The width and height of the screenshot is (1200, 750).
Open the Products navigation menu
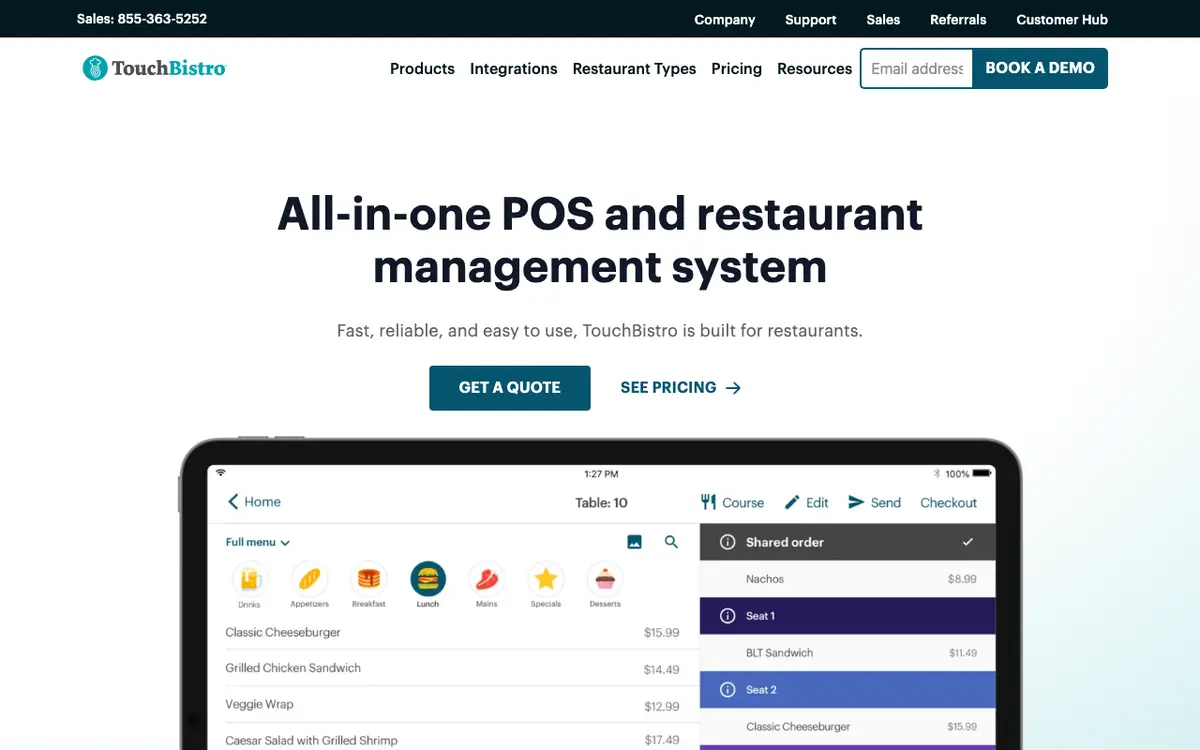pyautogui.click(x=422, y=69)
